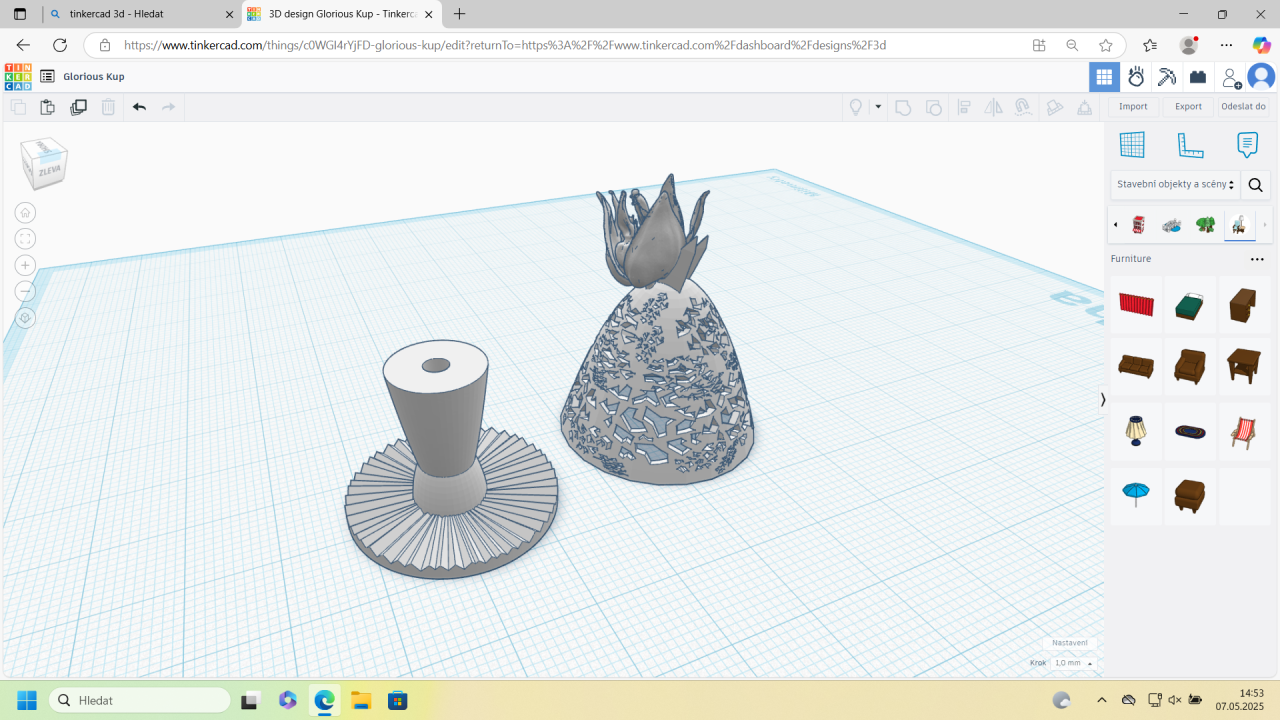Click the invite collaborator person icon

(x=1231, y=77)
